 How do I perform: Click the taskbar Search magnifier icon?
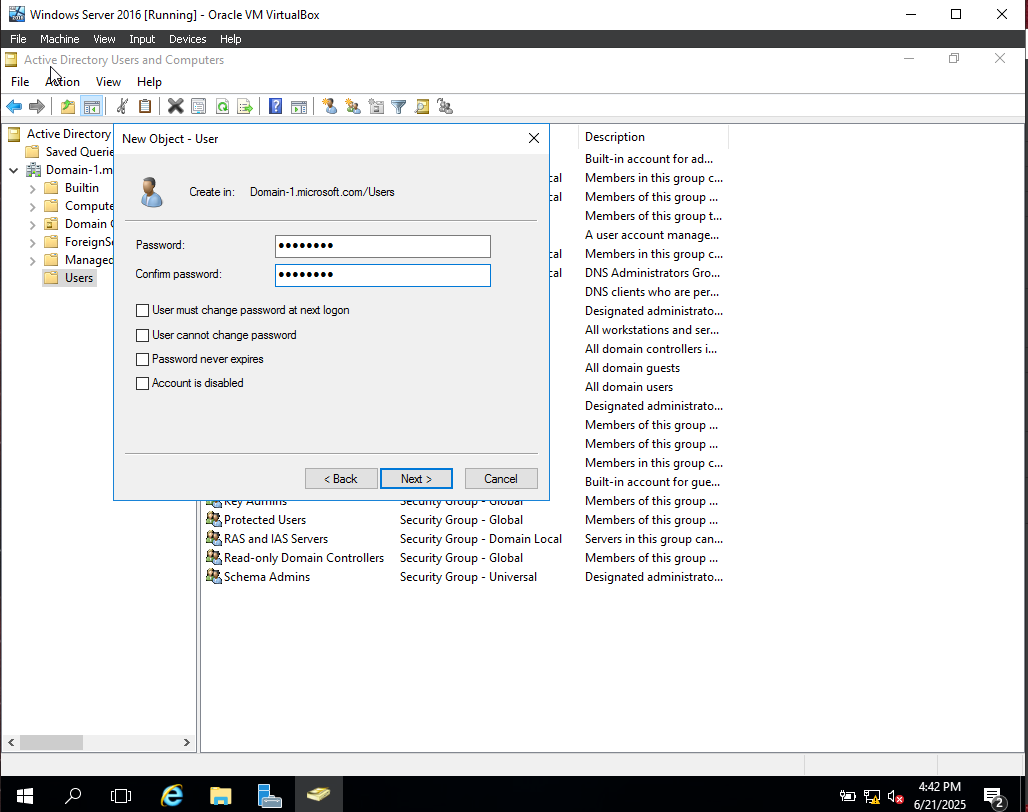tap(73, 796)
